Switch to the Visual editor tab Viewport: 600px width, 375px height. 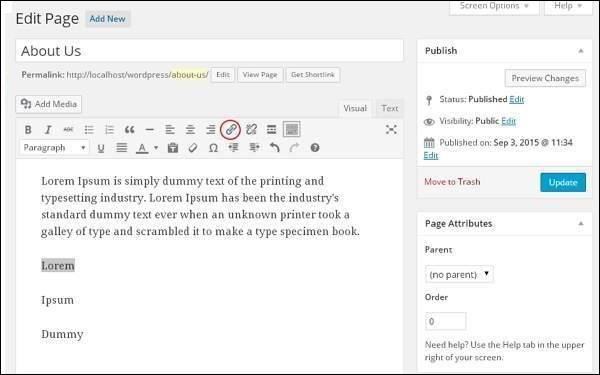click(x=355, y=109)
